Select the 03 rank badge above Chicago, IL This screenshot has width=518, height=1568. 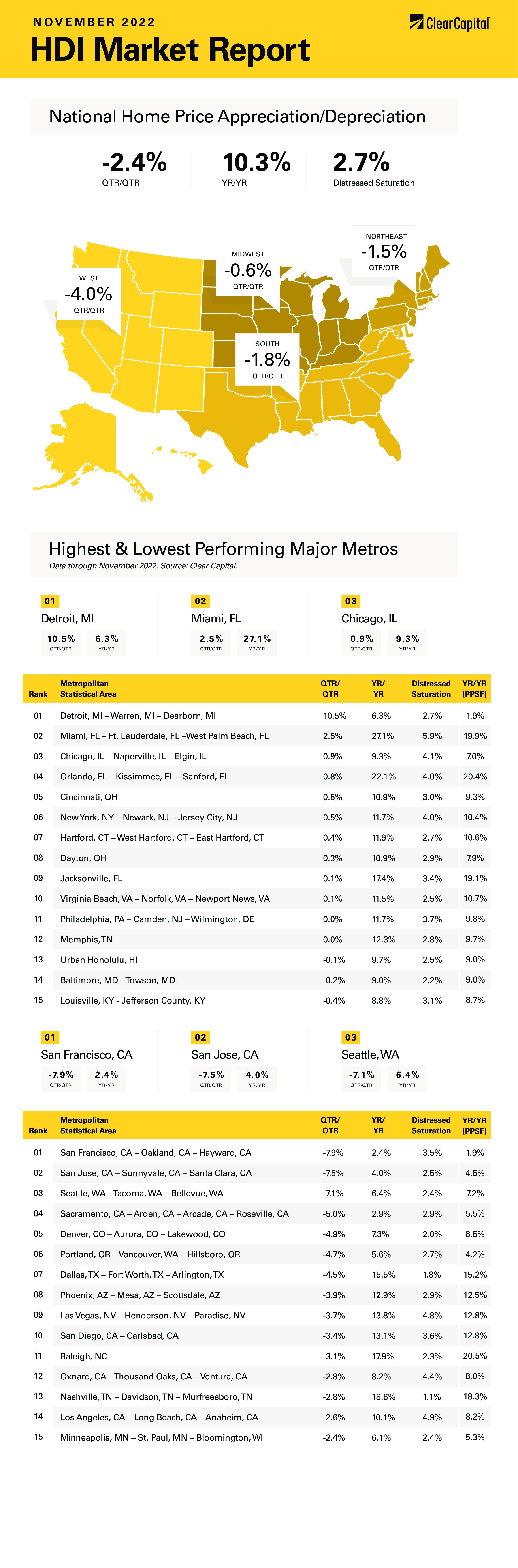pyautogui.click(x=351, y=601)
